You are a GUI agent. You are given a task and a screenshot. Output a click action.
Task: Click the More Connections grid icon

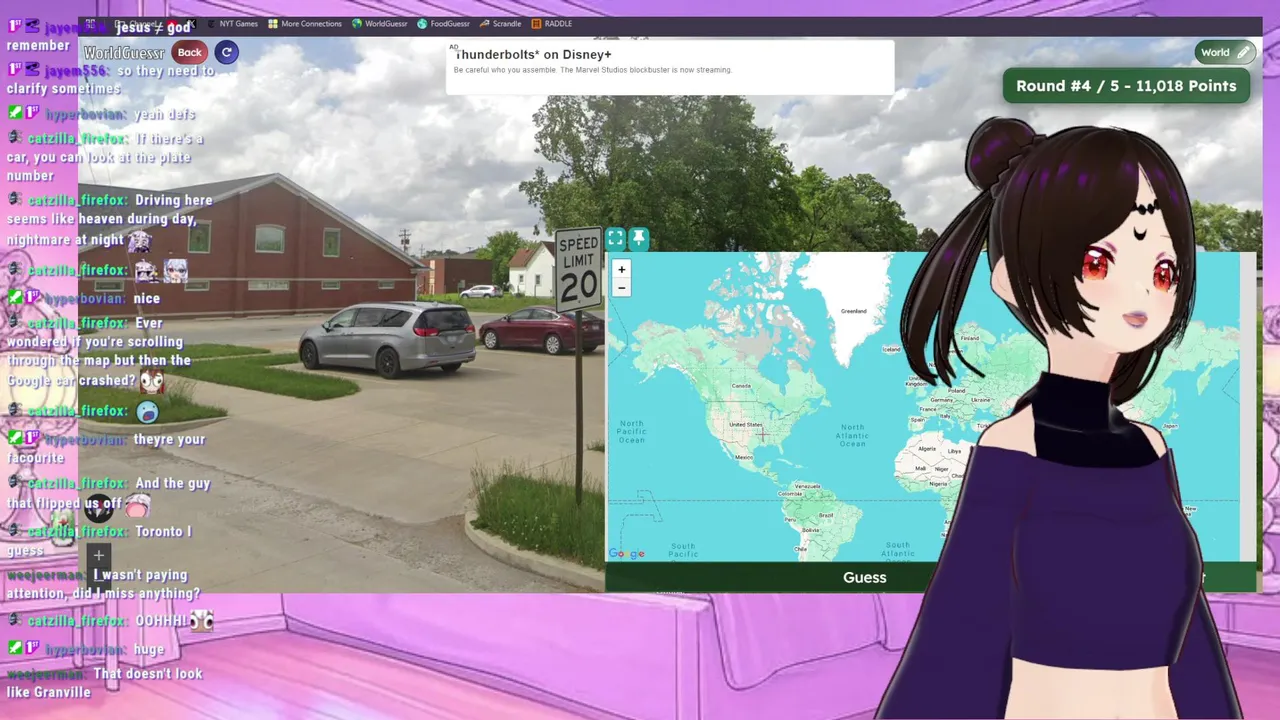(272, 24)
